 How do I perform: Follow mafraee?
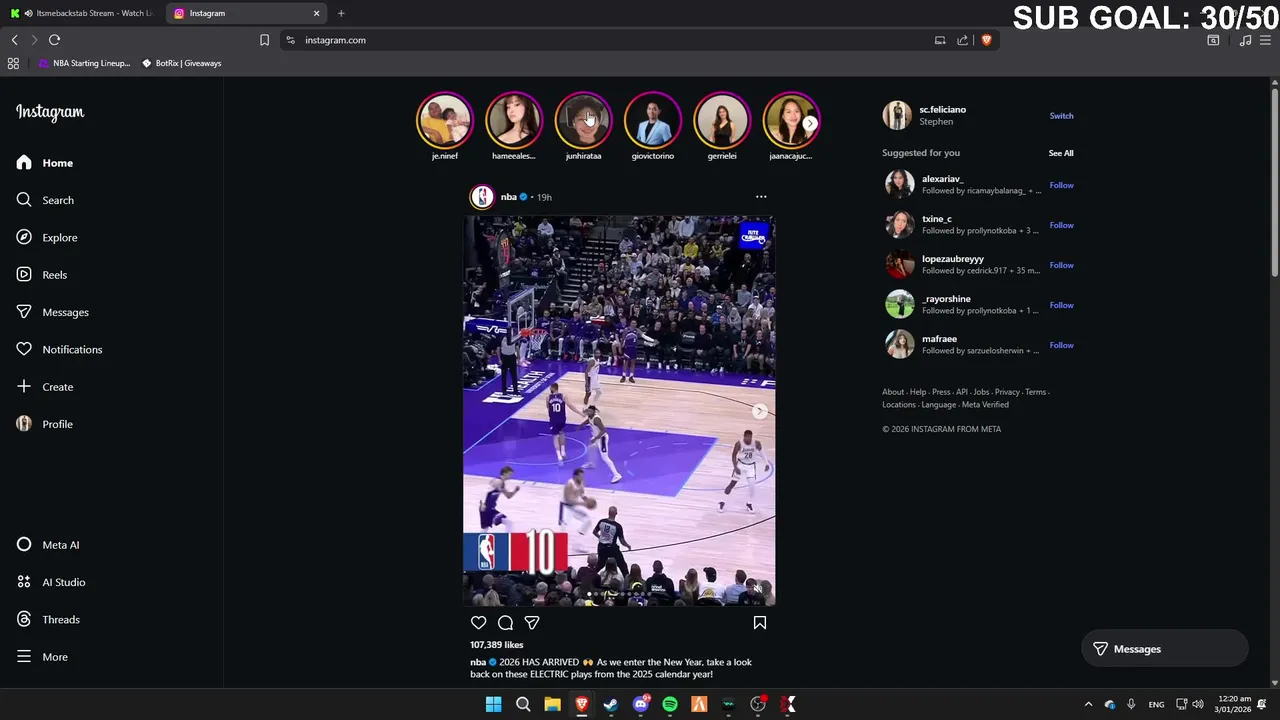pos(1061,345)
